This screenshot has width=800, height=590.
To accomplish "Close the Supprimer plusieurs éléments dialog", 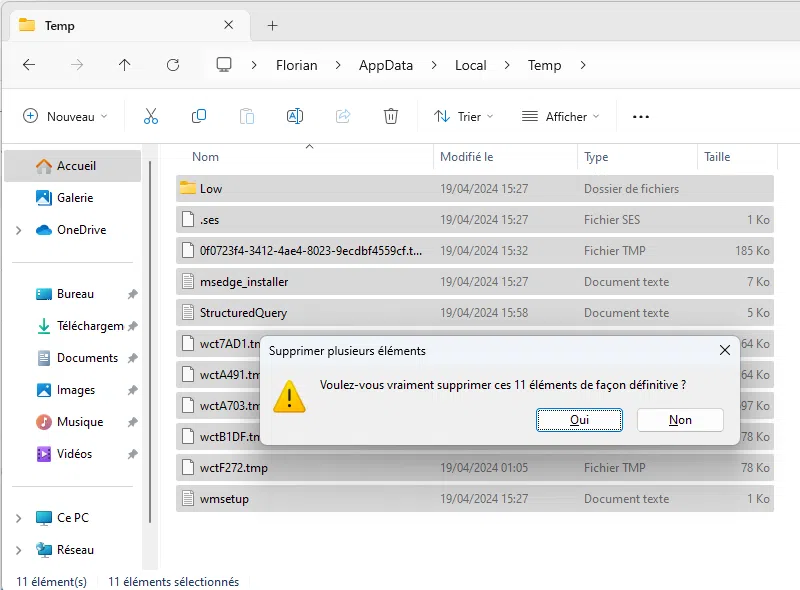I will (725, 350).
